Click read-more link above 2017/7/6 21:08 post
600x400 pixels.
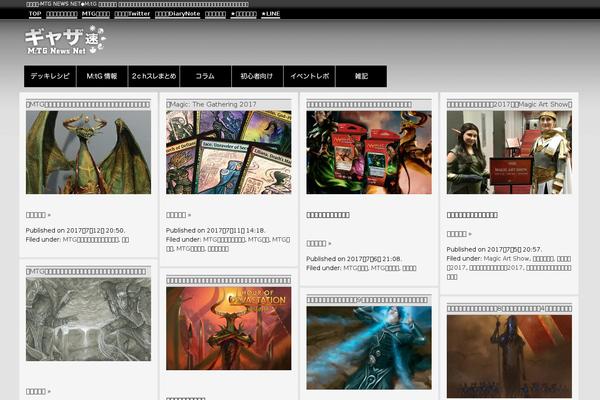319,243
